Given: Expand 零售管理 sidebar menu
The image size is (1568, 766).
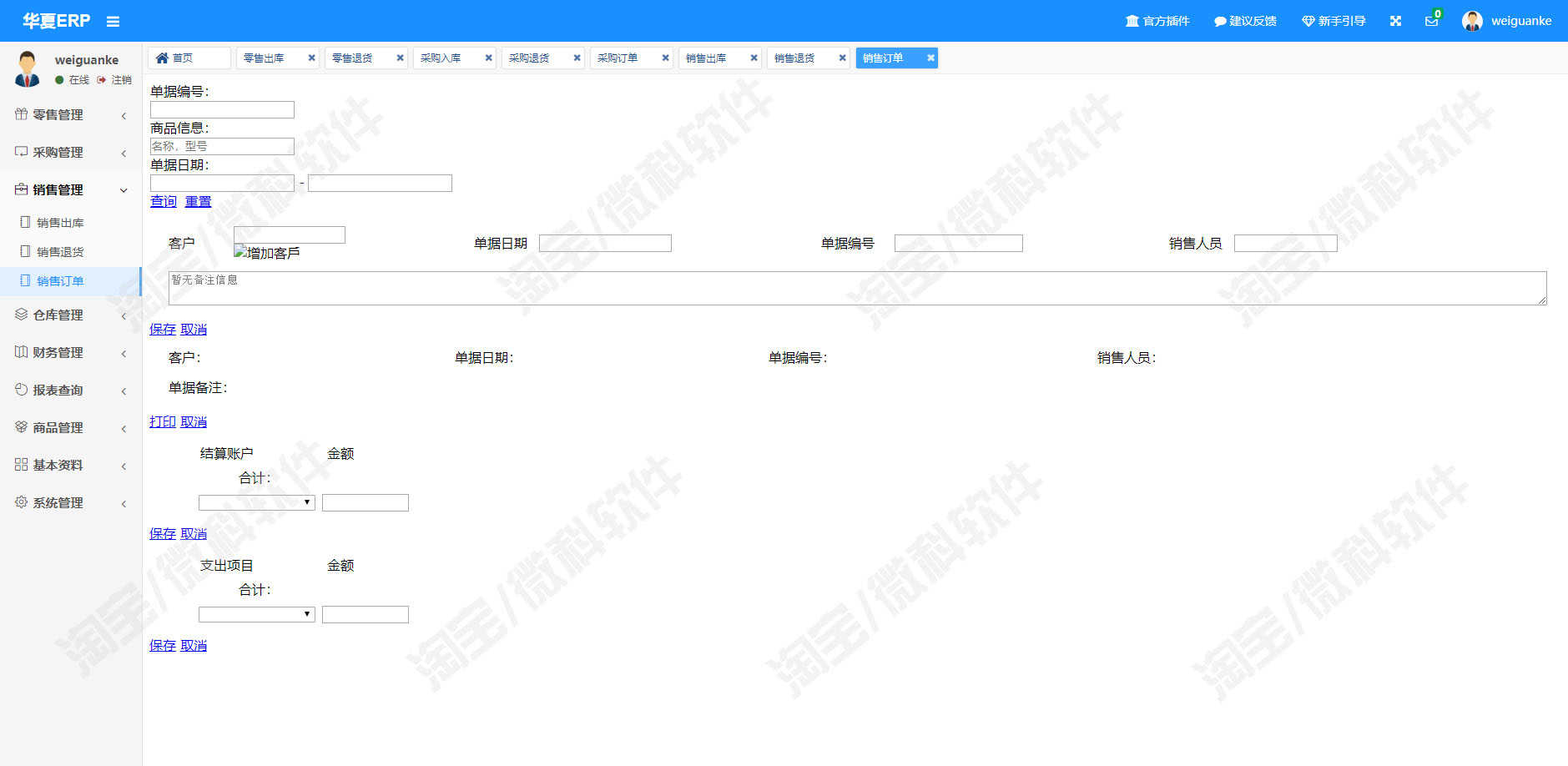Looking at the screenshot, I should [71, 115].
